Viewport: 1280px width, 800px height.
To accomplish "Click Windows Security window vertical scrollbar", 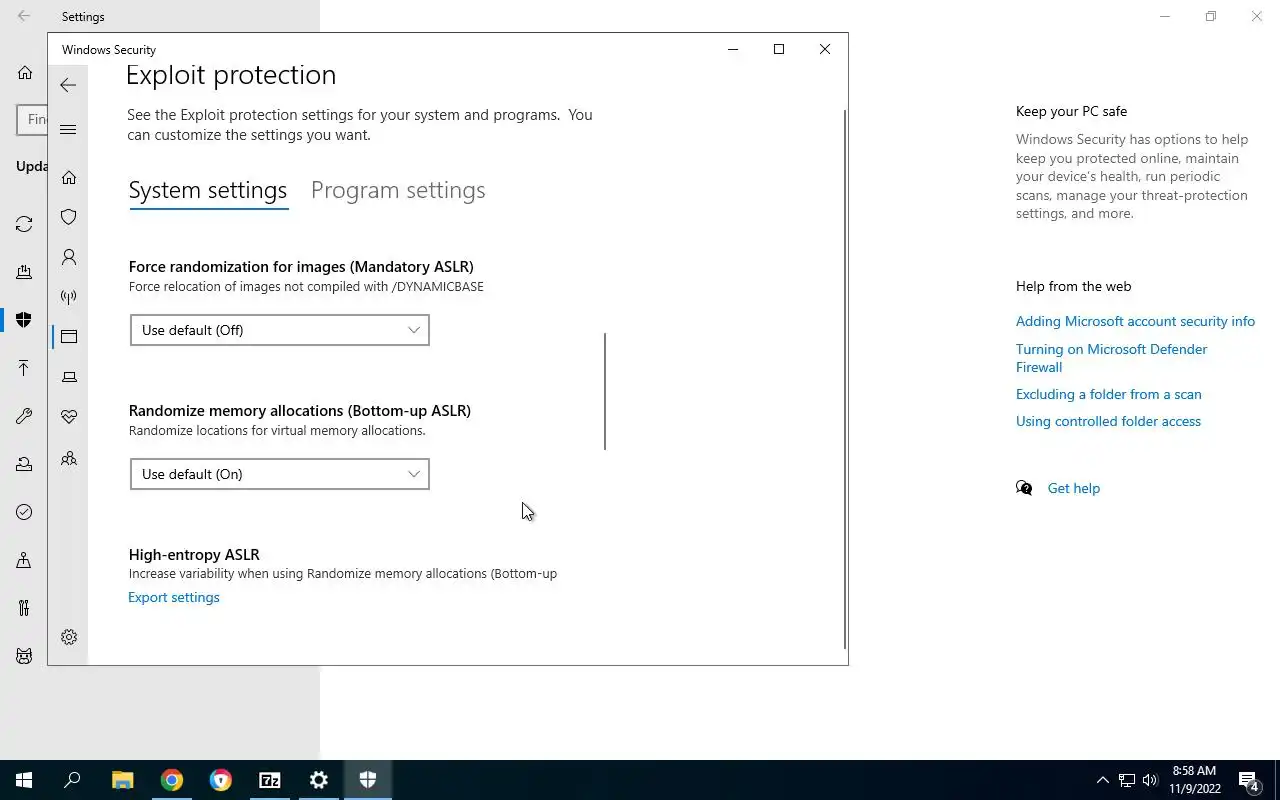I will coord(845,380).
